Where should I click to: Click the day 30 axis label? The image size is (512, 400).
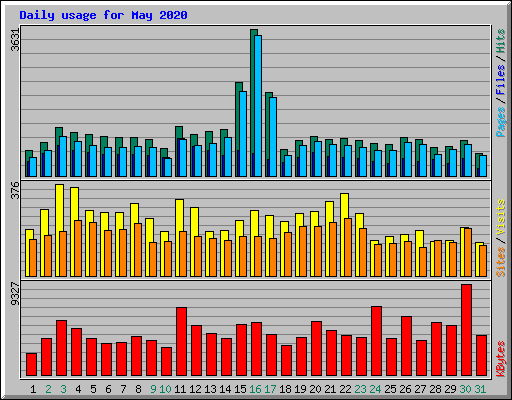[x=465, y=389]
